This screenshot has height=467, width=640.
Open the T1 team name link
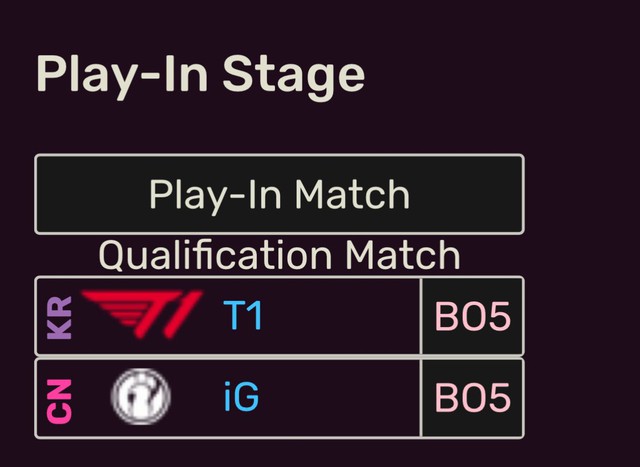(243, 316)
